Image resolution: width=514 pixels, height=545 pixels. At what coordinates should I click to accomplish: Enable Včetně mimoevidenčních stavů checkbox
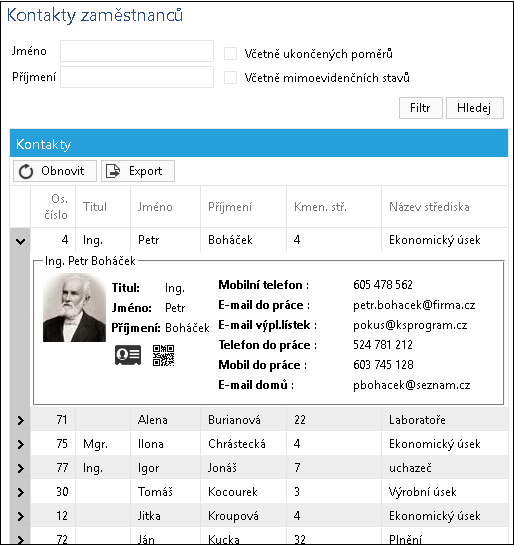230,78
